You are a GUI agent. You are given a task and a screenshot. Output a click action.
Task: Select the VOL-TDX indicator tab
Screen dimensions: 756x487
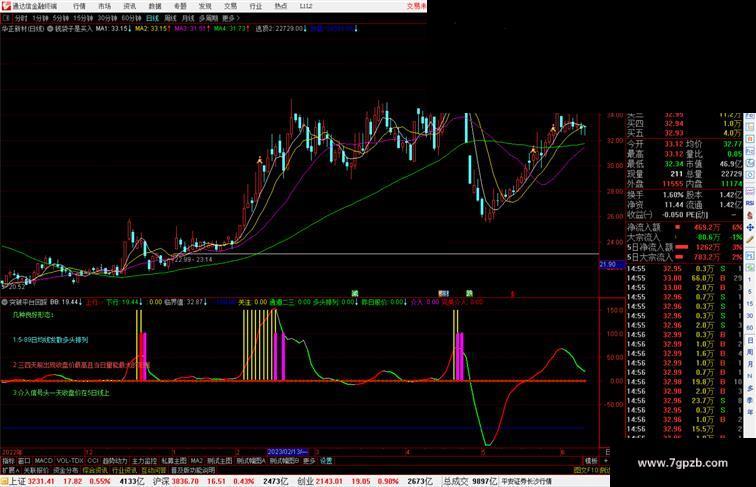click(70, 461)
